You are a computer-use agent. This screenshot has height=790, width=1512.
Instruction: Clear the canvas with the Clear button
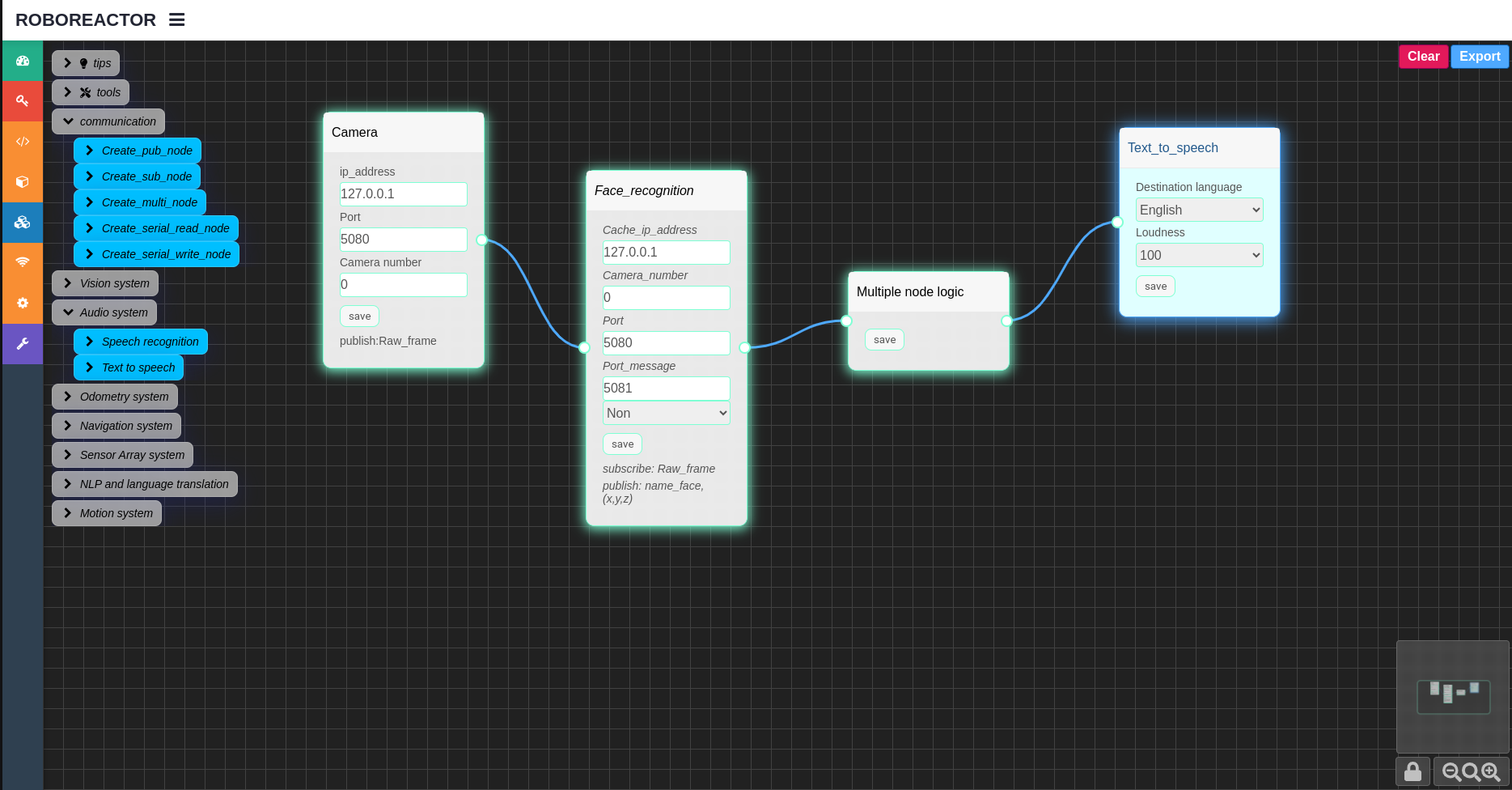1423,57
